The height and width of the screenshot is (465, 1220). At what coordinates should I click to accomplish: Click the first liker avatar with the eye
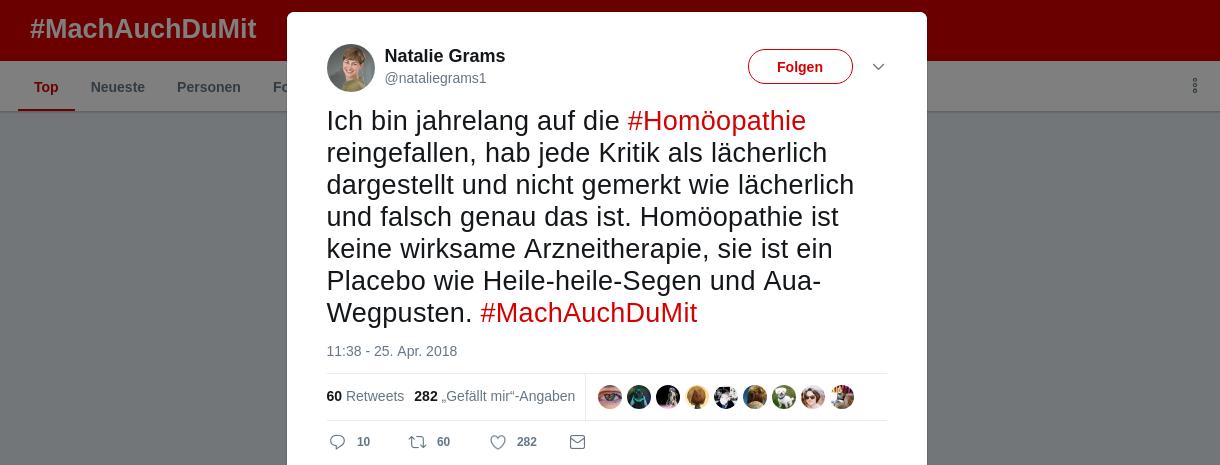coord(610,397)
